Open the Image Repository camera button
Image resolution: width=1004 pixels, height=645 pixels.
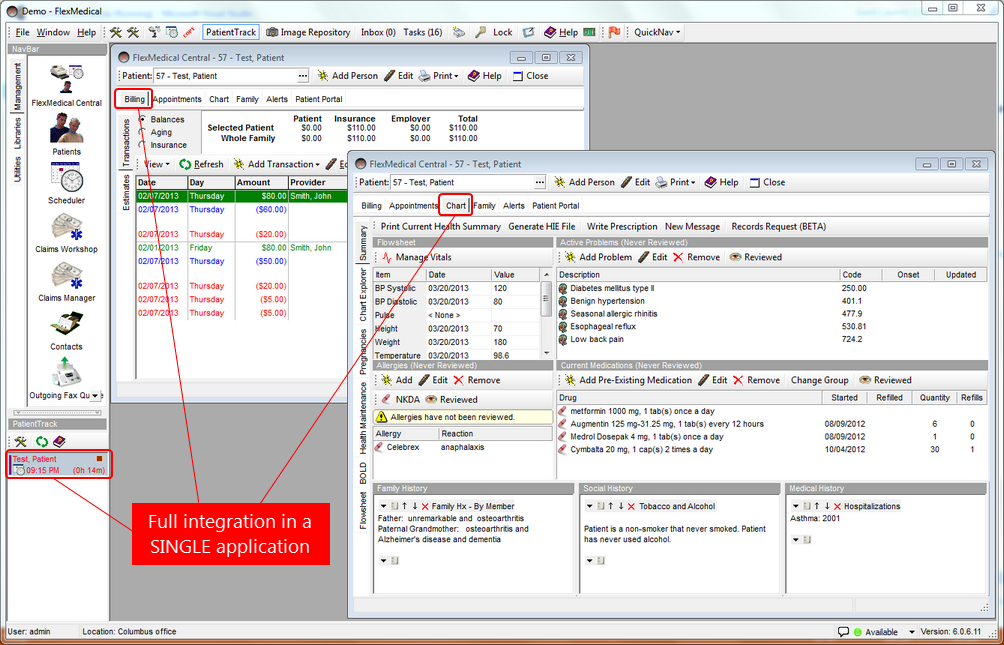pyautogui.click(x=308, y=32)
